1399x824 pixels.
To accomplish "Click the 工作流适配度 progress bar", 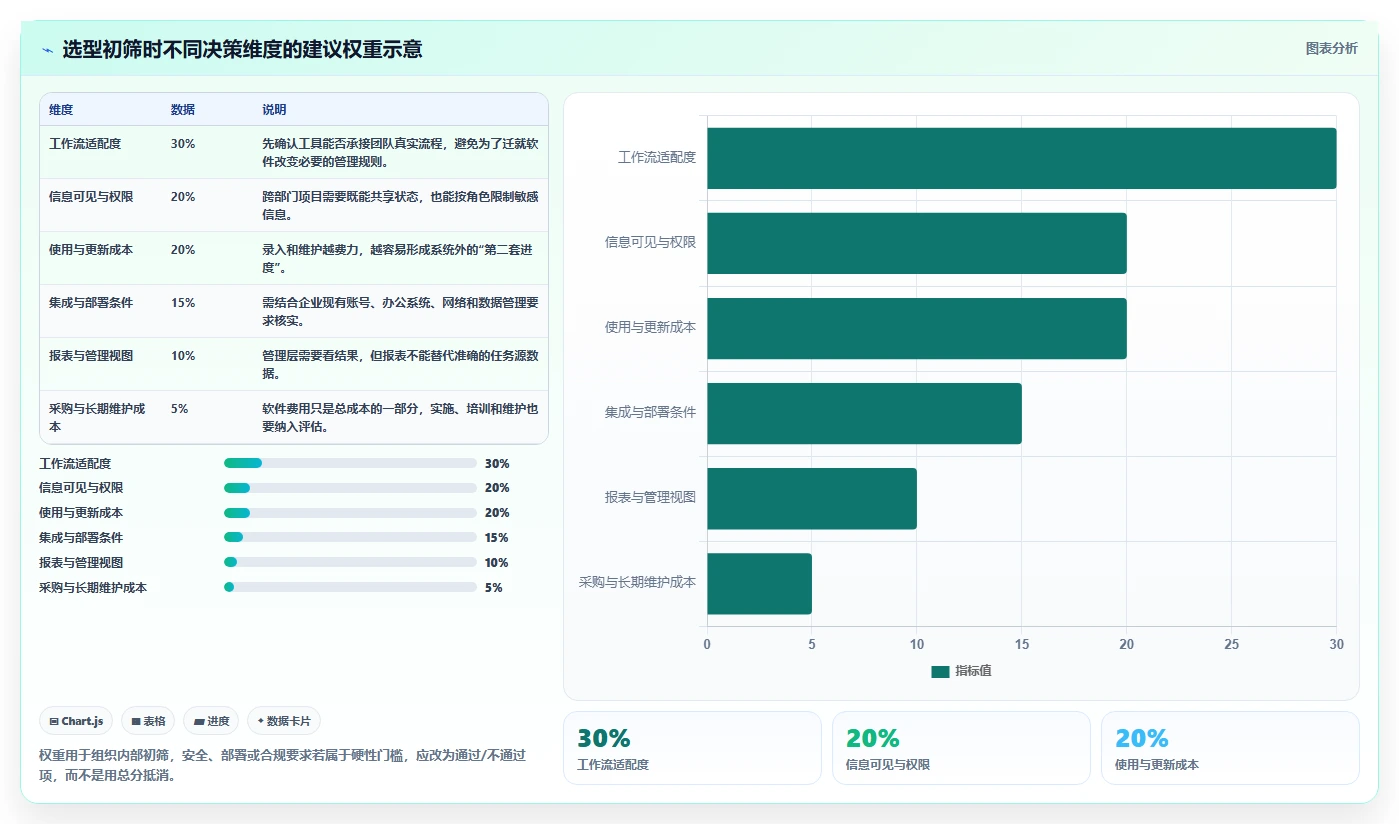I will click(350, 463).
